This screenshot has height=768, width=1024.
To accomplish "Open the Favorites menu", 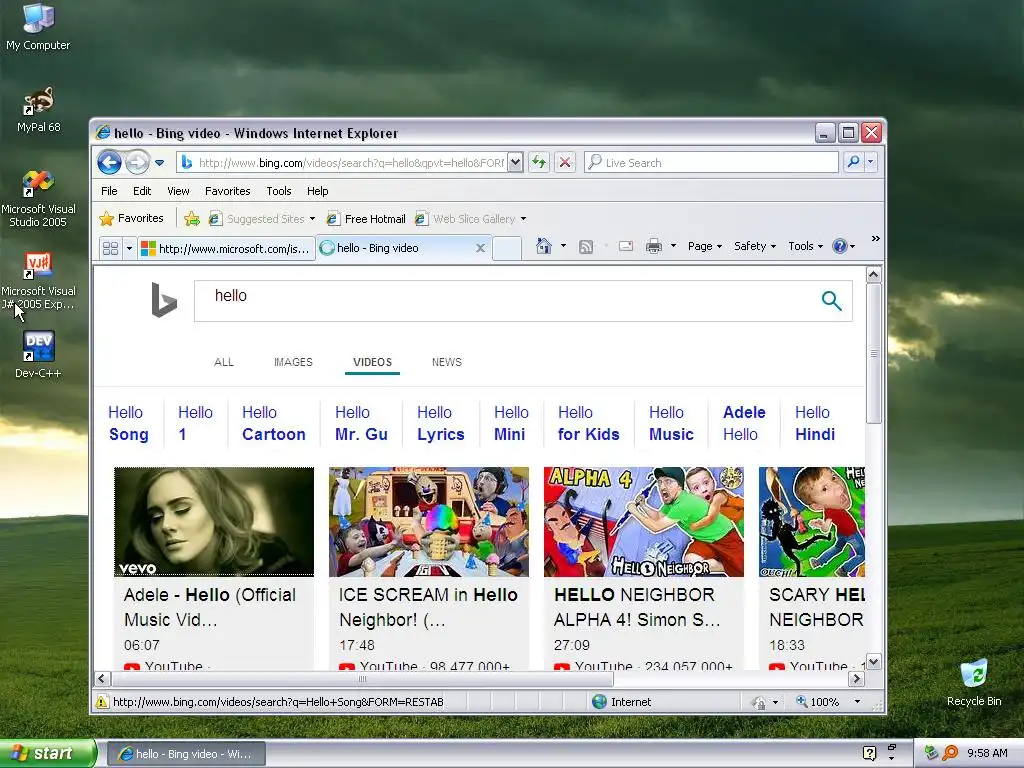I will click(x=227, y=191).
